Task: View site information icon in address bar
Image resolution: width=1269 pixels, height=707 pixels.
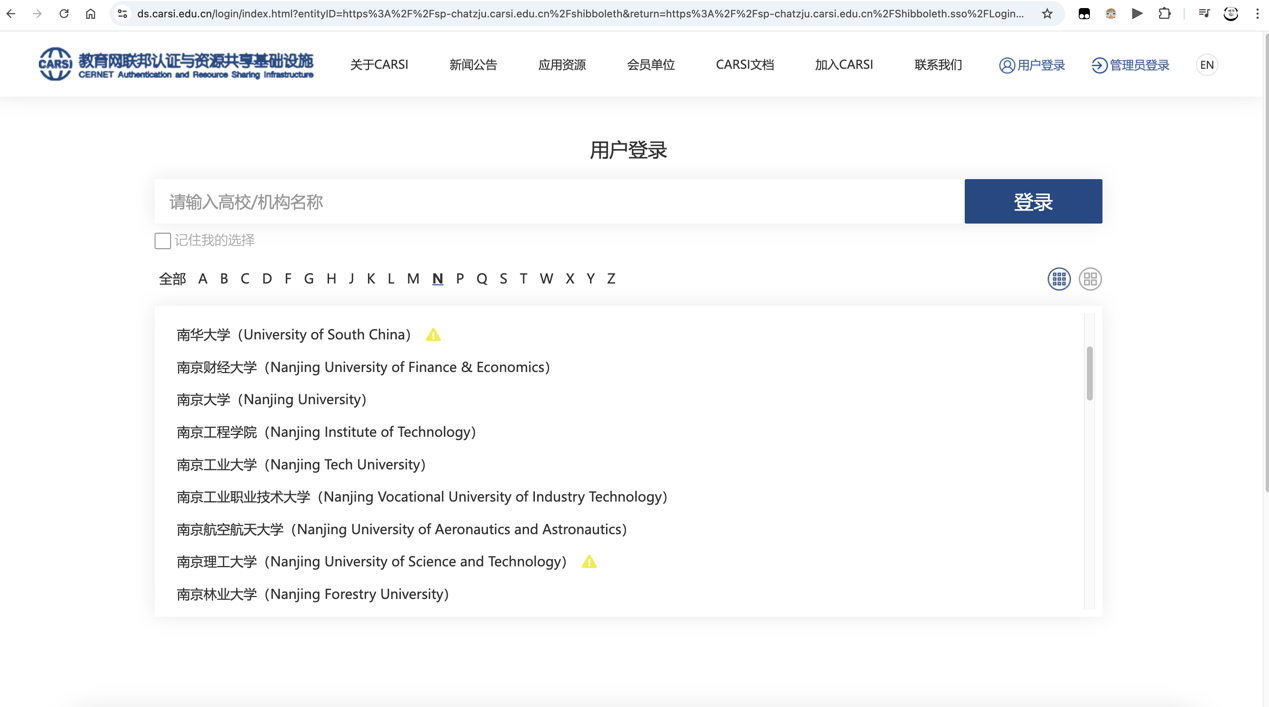Action: pyautogui.click(x=122, y=14)
